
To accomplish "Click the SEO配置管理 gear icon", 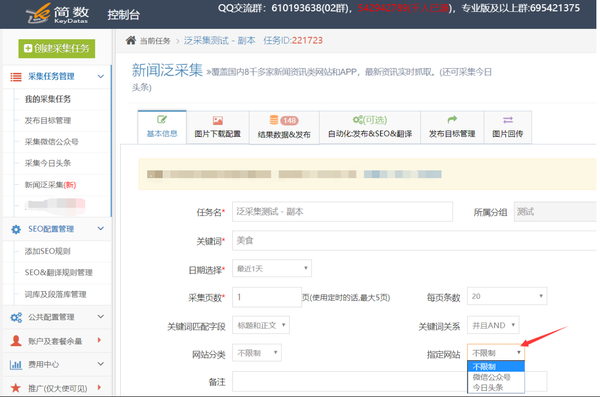I will click(16, 229).
